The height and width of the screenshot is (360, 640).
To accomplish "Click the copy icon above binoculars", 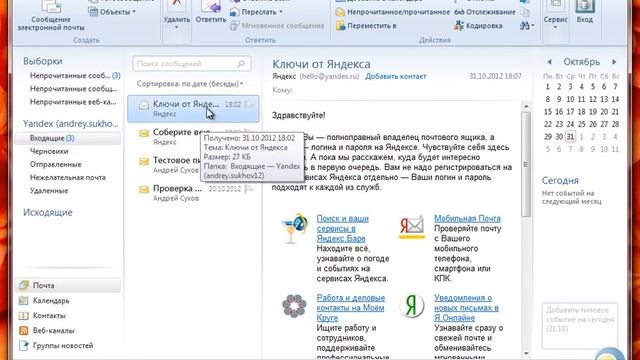I will pyautogui.click(x=526, y=12).
